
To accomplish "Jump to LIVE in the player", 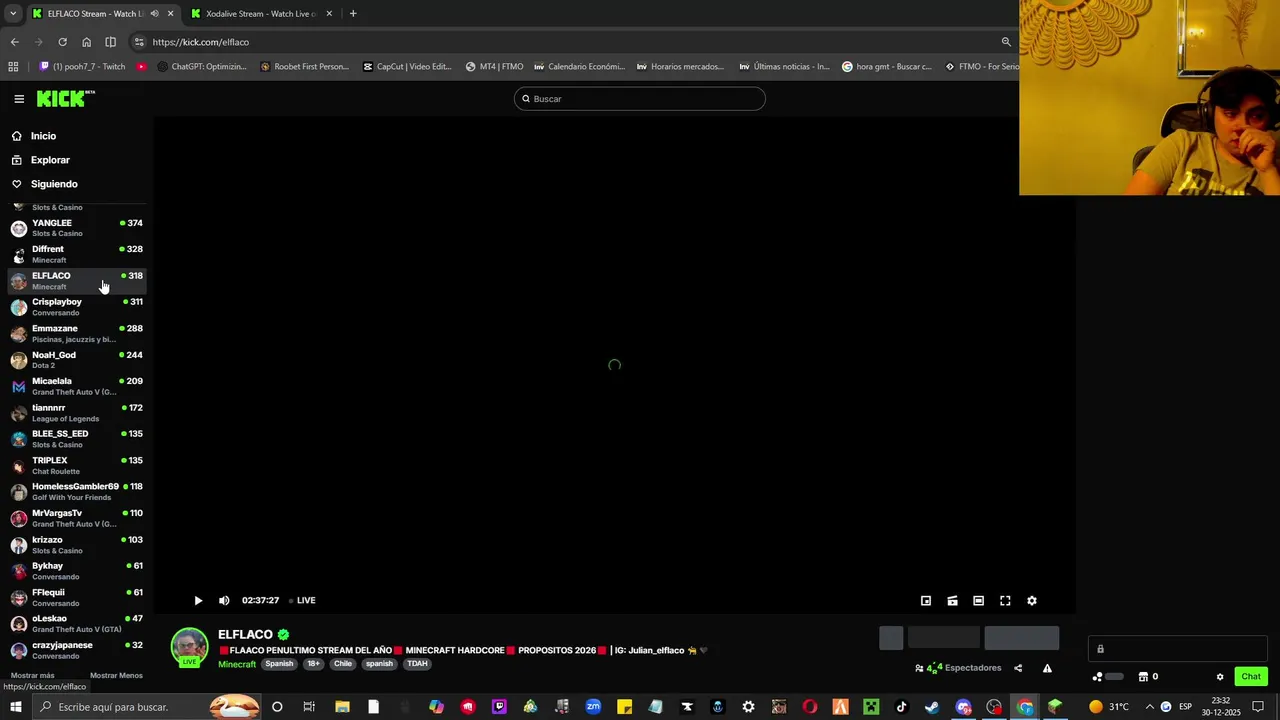I will (302, 601).
